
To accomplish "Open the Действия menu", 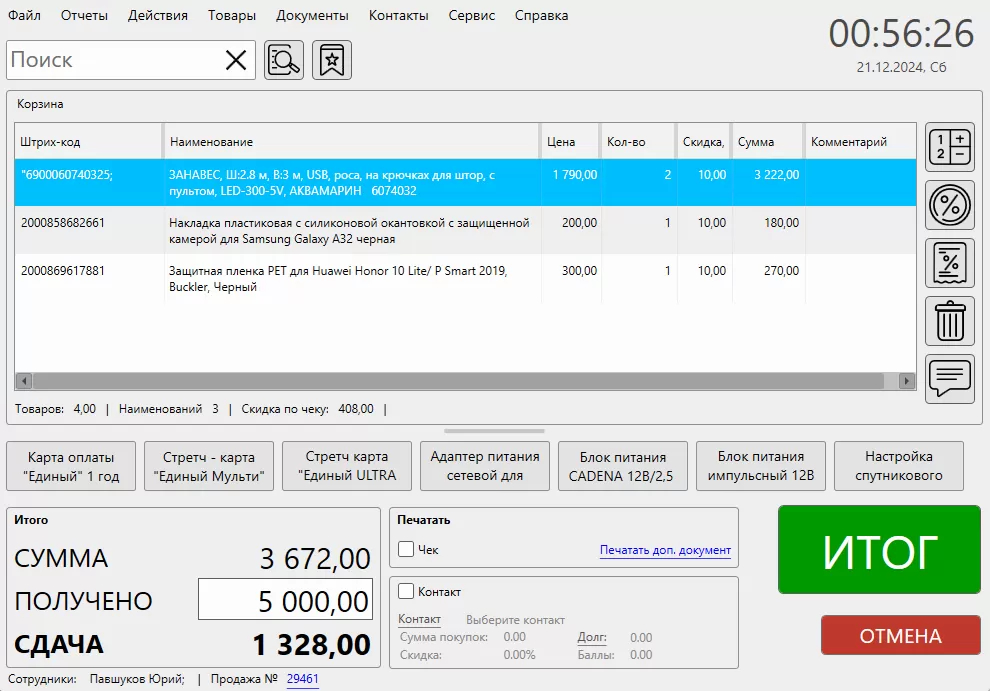I will (x=158, y=15).
